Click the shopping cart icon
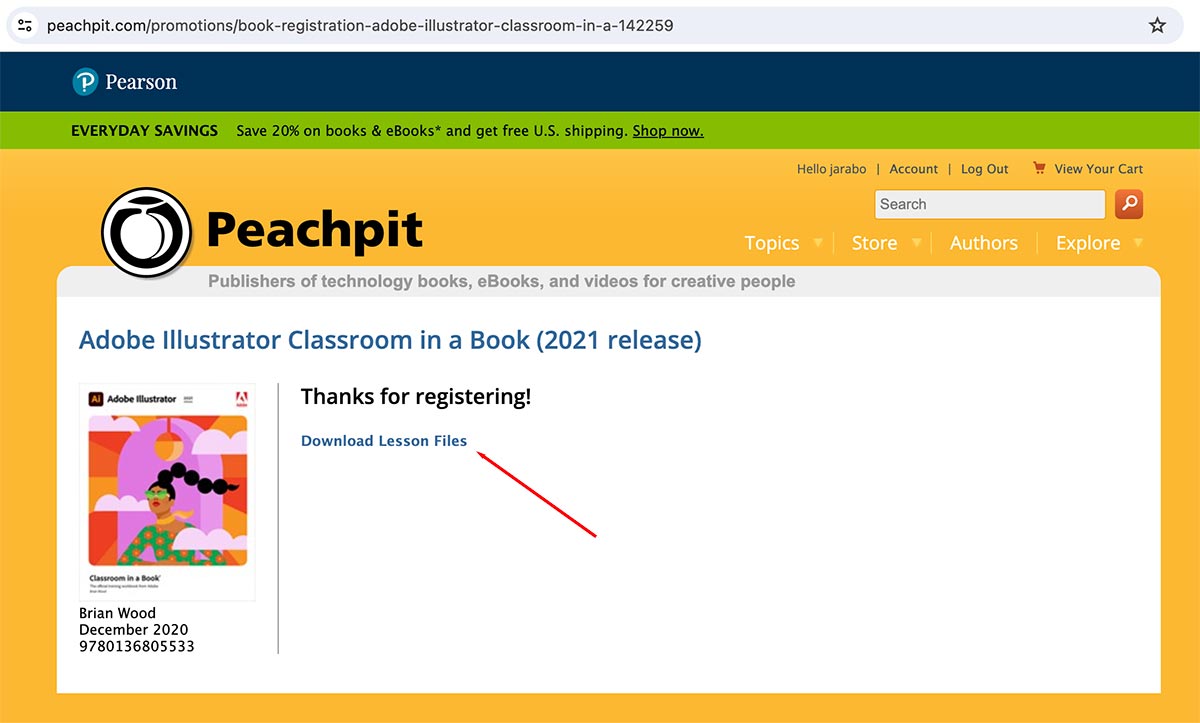The height and width of the screenshot is (723, 1200). pyautogui.click(x=1039, y=168)
